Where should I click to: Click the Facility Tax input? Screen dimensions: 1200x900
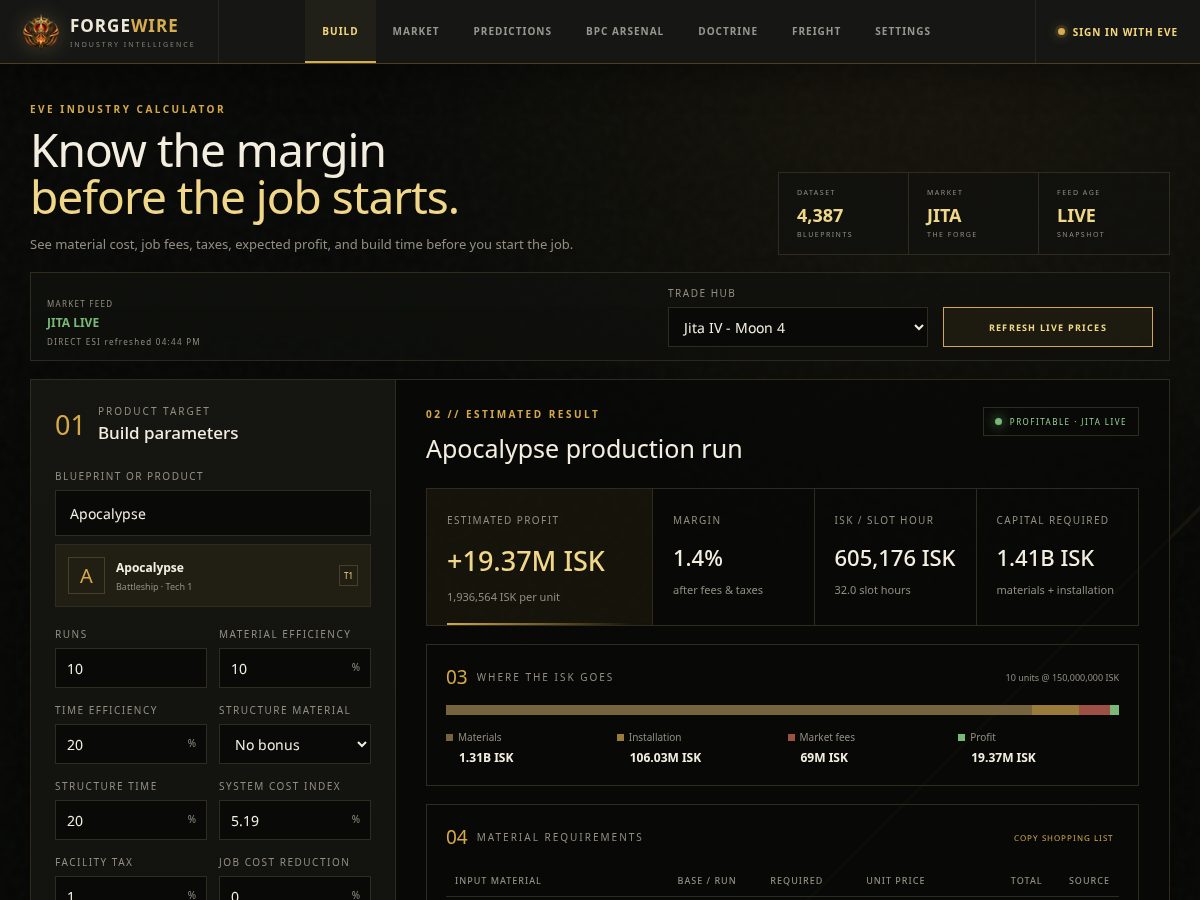point(131,889)
